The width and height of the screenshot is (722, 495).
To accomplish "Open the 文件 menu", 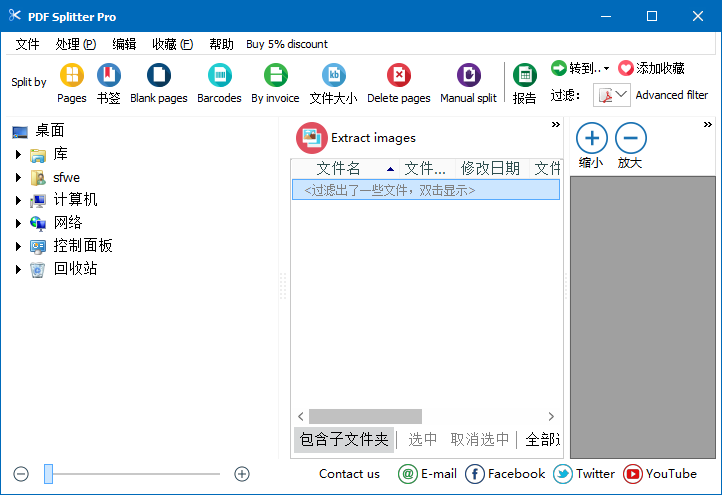I will click(x=28, y=44).
